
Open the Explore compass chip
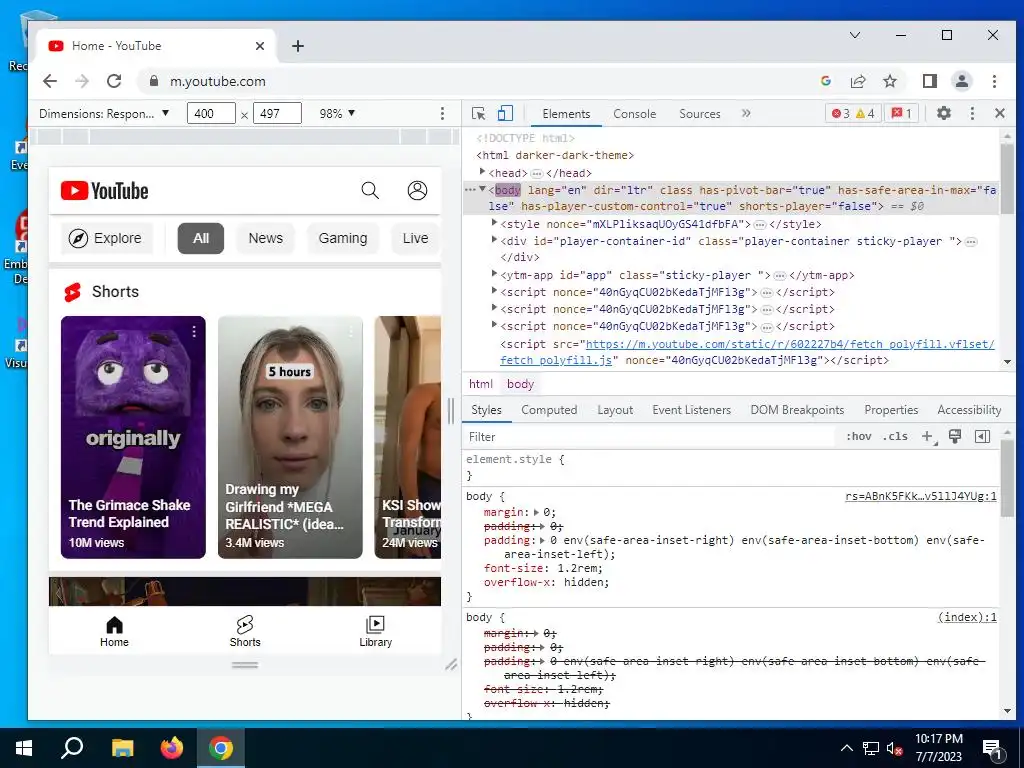(106, 238)
